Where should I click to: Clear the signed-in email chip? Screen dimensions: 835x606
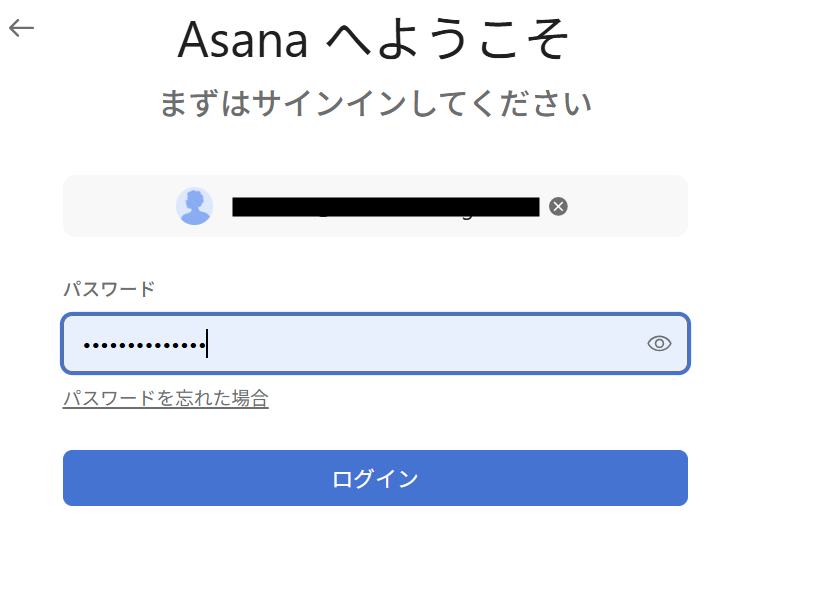tap(559, 206)
